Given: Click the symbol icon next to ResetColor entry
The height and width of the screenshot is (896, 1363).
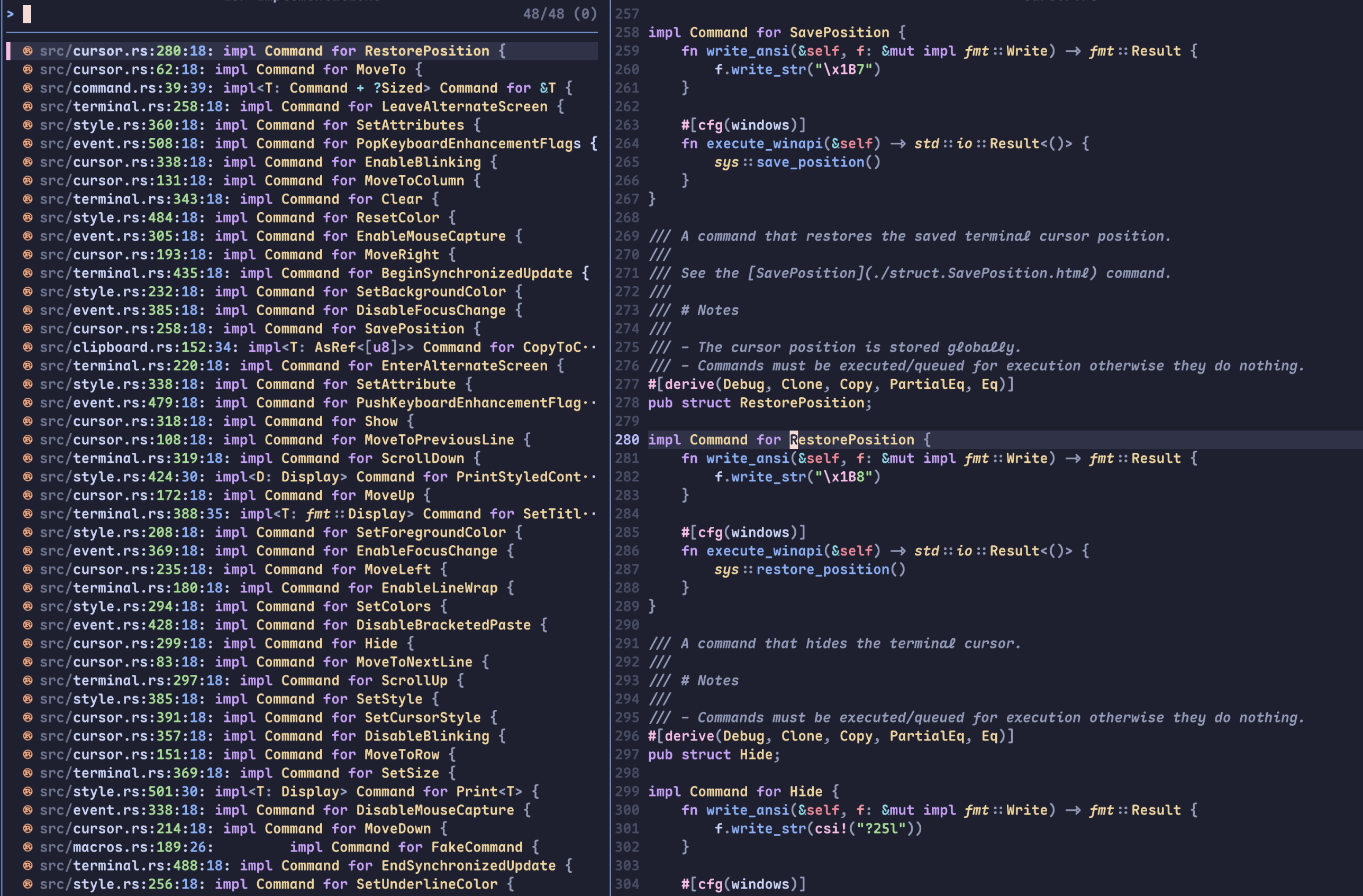Looking at the screenshot, I should point(27,217).
